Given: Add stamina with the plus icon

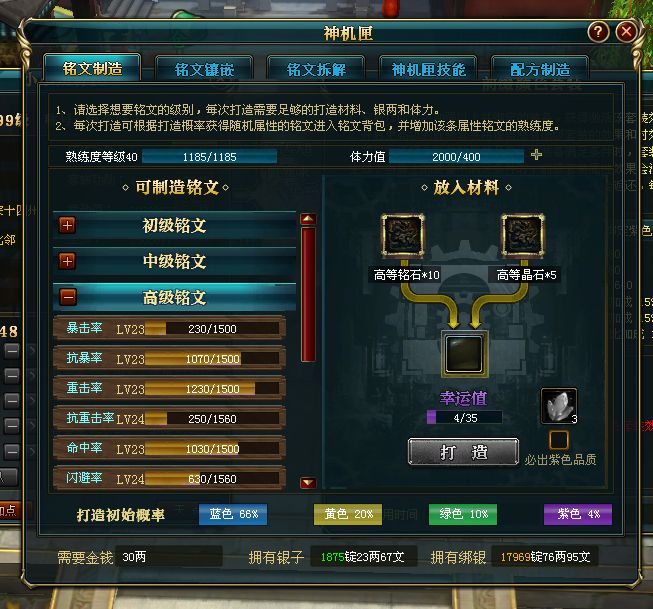Looking at the screenshot, I should click(x=536, y=155).
